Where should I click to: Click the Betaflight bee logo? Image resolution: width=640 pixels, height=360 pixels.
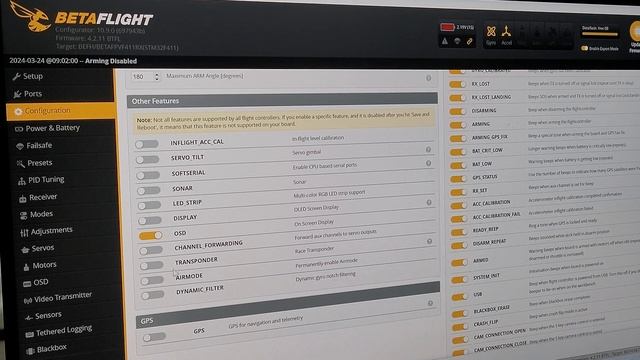(x=31, y=17)
